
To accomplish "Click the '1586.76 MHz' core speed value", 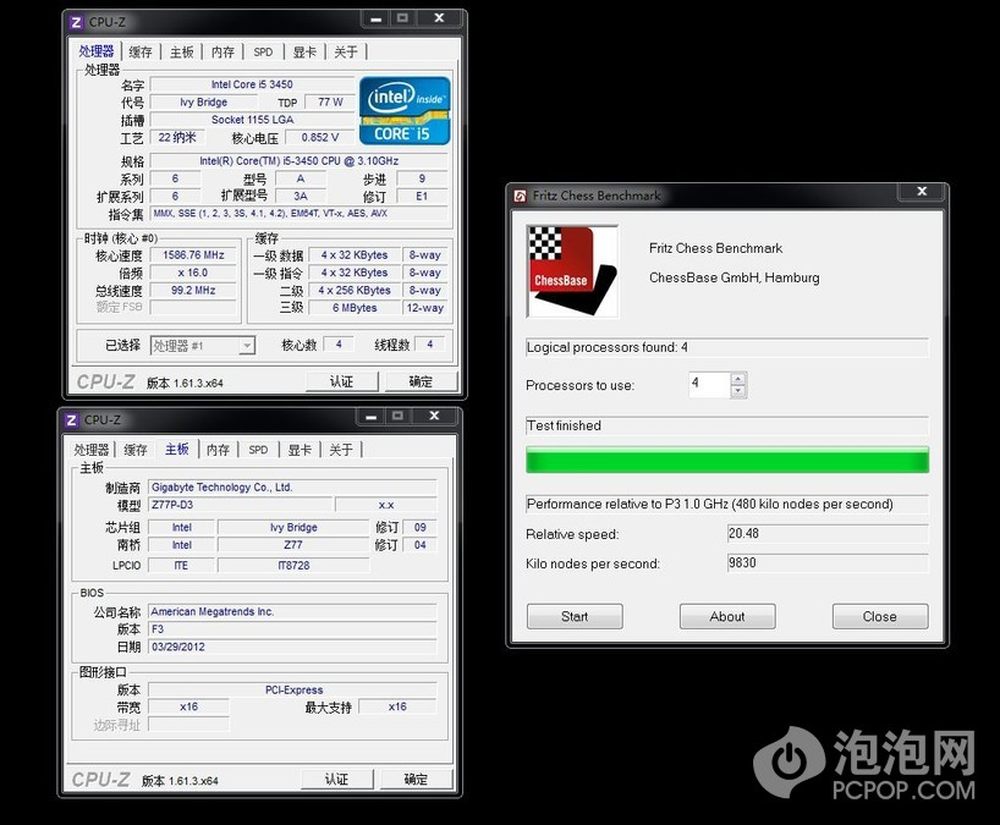I will (193, 255).
